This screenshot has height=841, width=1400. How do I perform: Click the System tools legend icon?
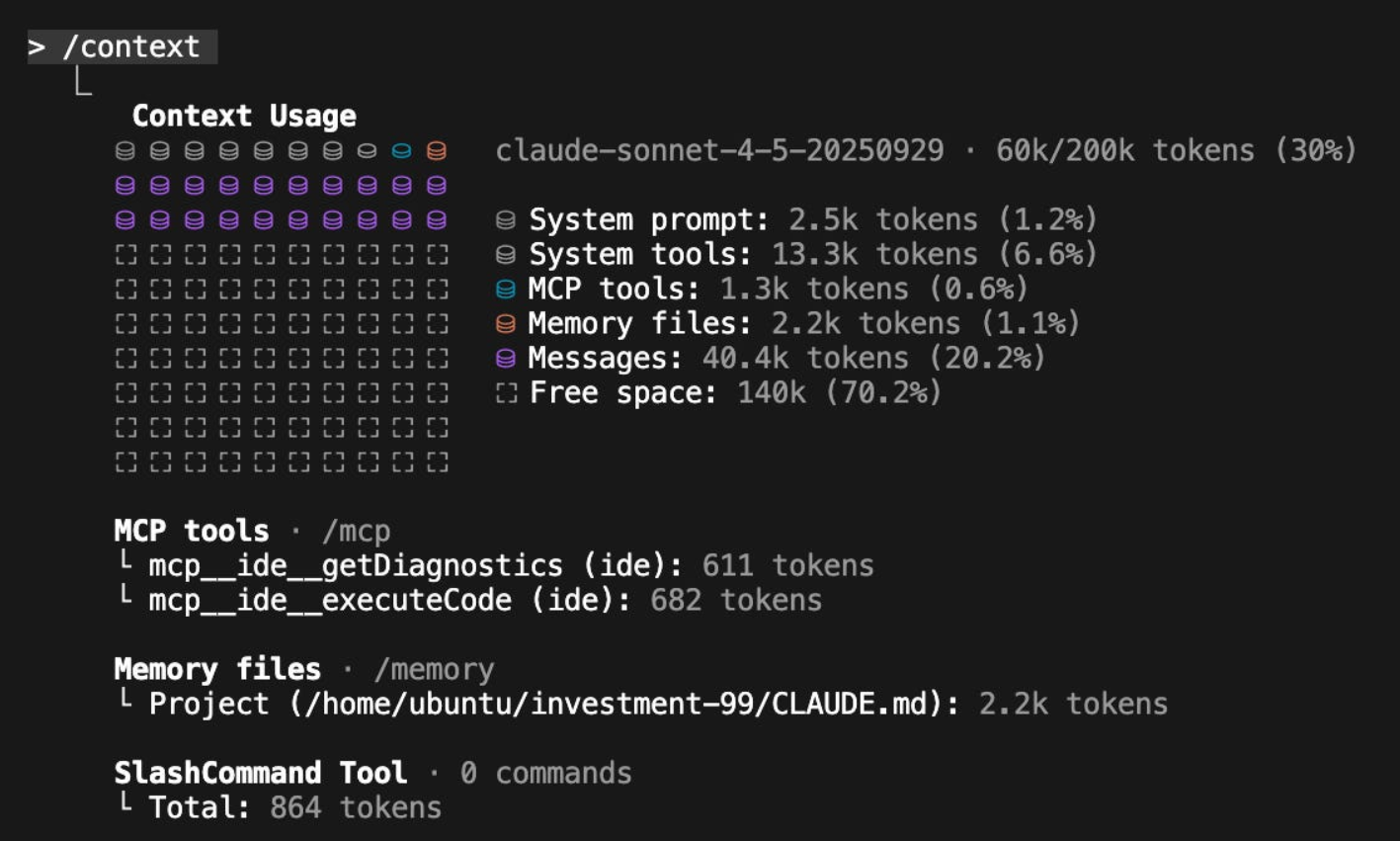(506, 255)
